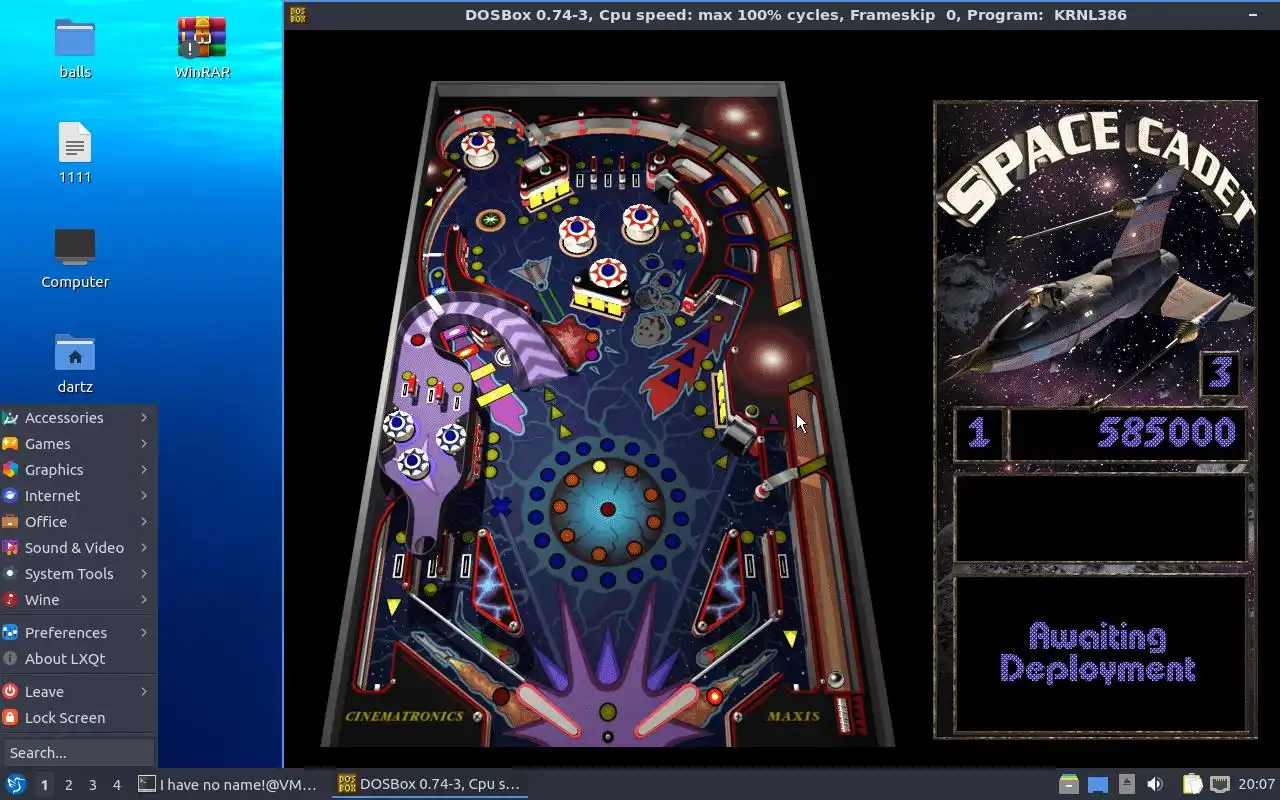Screen dimensions: 1280x800
Task: Click the MAXIS label on table
Action: pos(794,716)
